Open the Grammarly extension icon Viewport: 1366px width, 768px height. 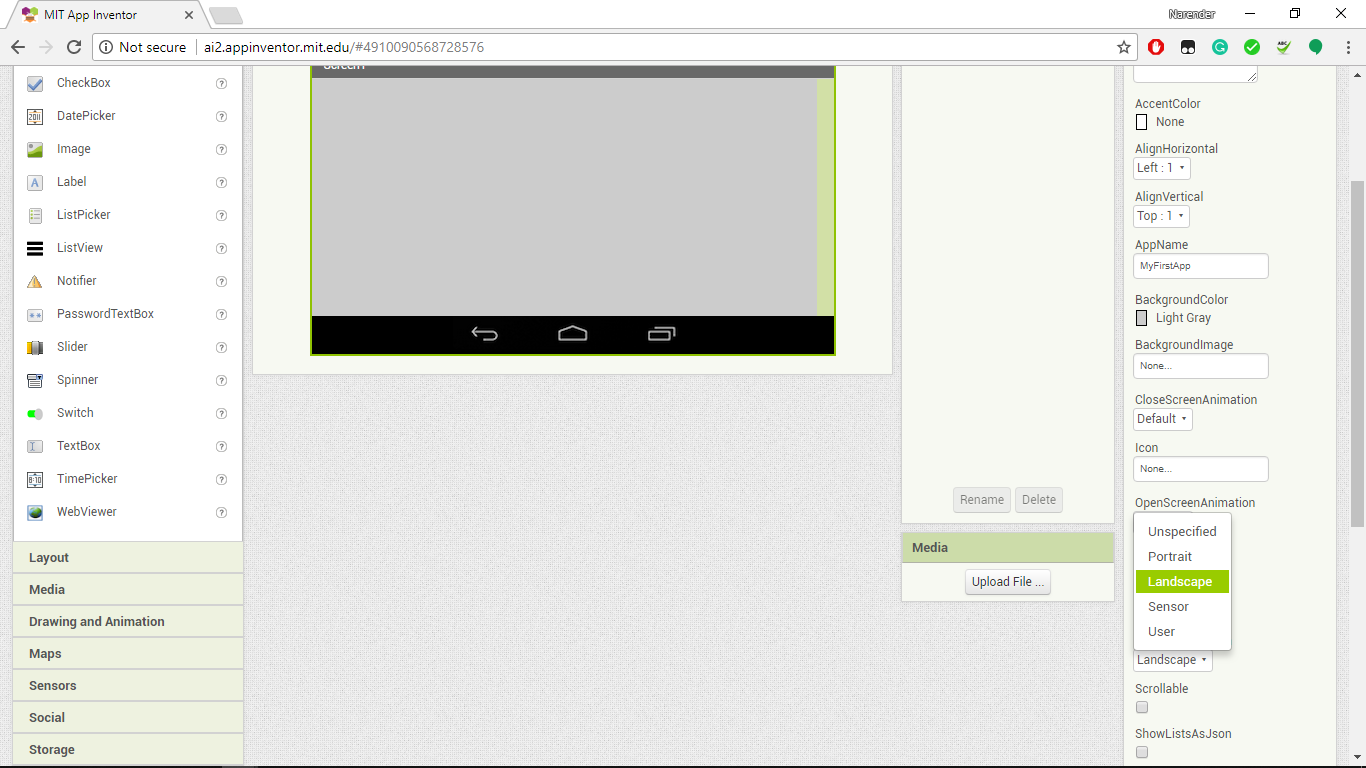[x=1220, y=47]
